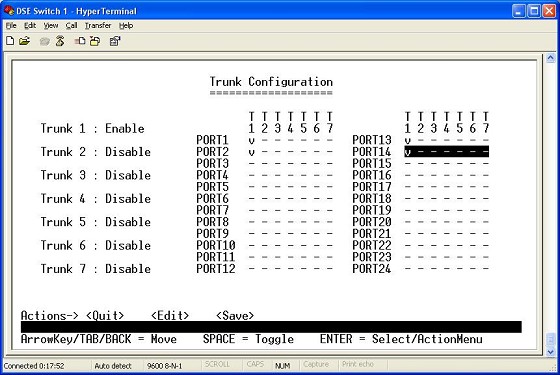Click the SCROLL status indicator
The height and width of the screenshot is (375, 560).
[x=217, y=364]
